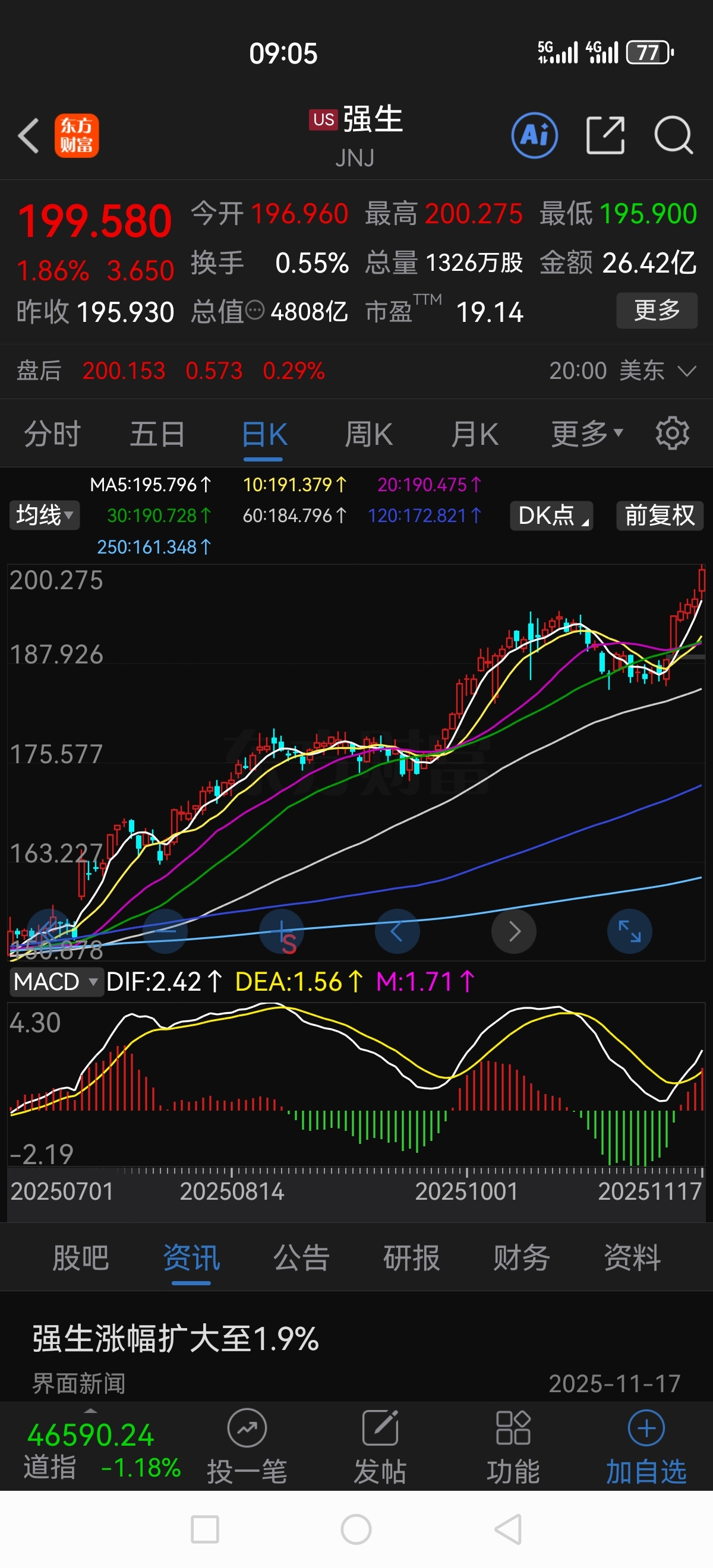
Task: Open the 功能 grid icon
Action: click(x=513, y=1428)
